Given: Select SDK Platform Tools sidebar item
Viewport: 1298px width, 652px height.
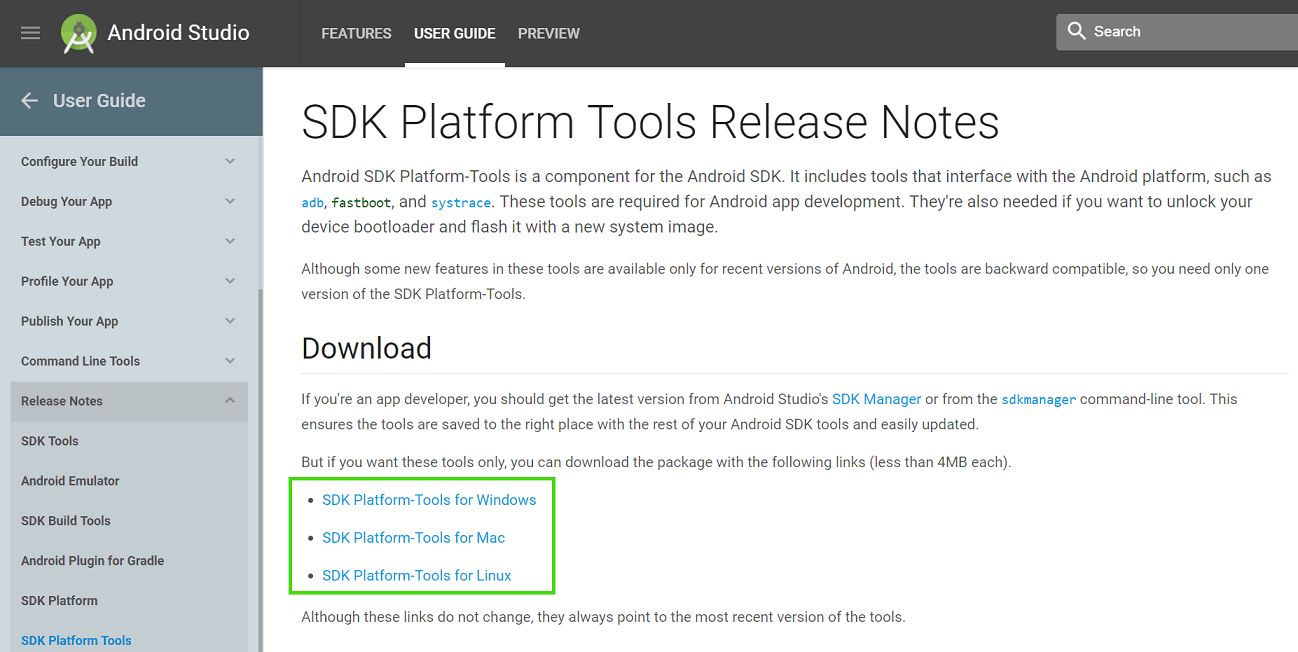Looking at the screenshot, I should 76,641.
